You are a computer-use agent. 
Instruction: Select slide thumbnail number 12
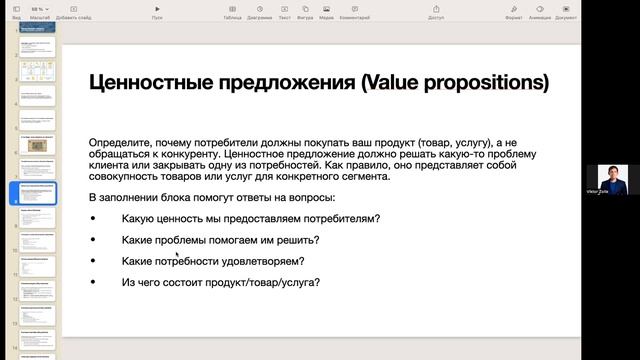coord(37,291)
